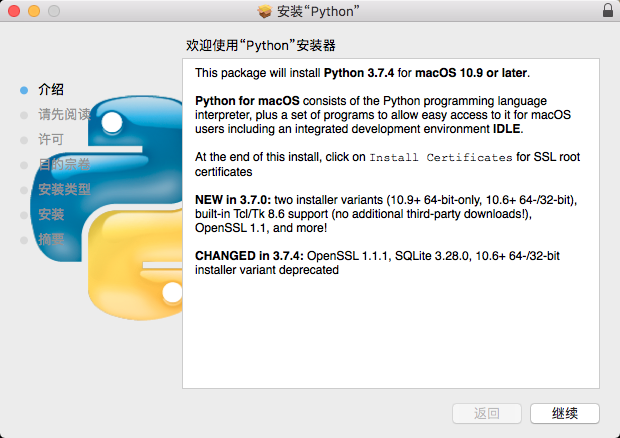Screen dimensions: 620x438
Task: Click the gray bullet beside 摘要
Action: point(24,240)
